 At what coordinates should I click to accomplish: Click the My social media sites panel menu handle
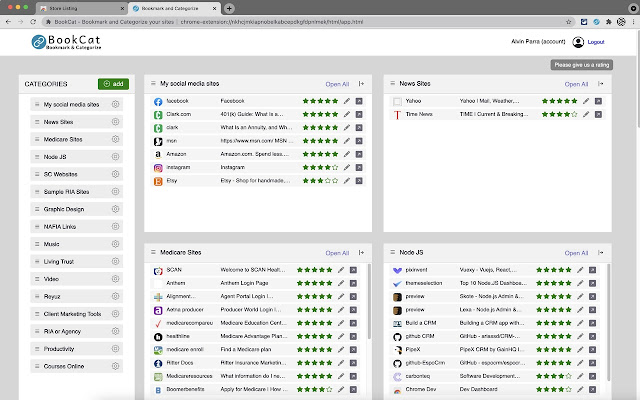(153, 83)
